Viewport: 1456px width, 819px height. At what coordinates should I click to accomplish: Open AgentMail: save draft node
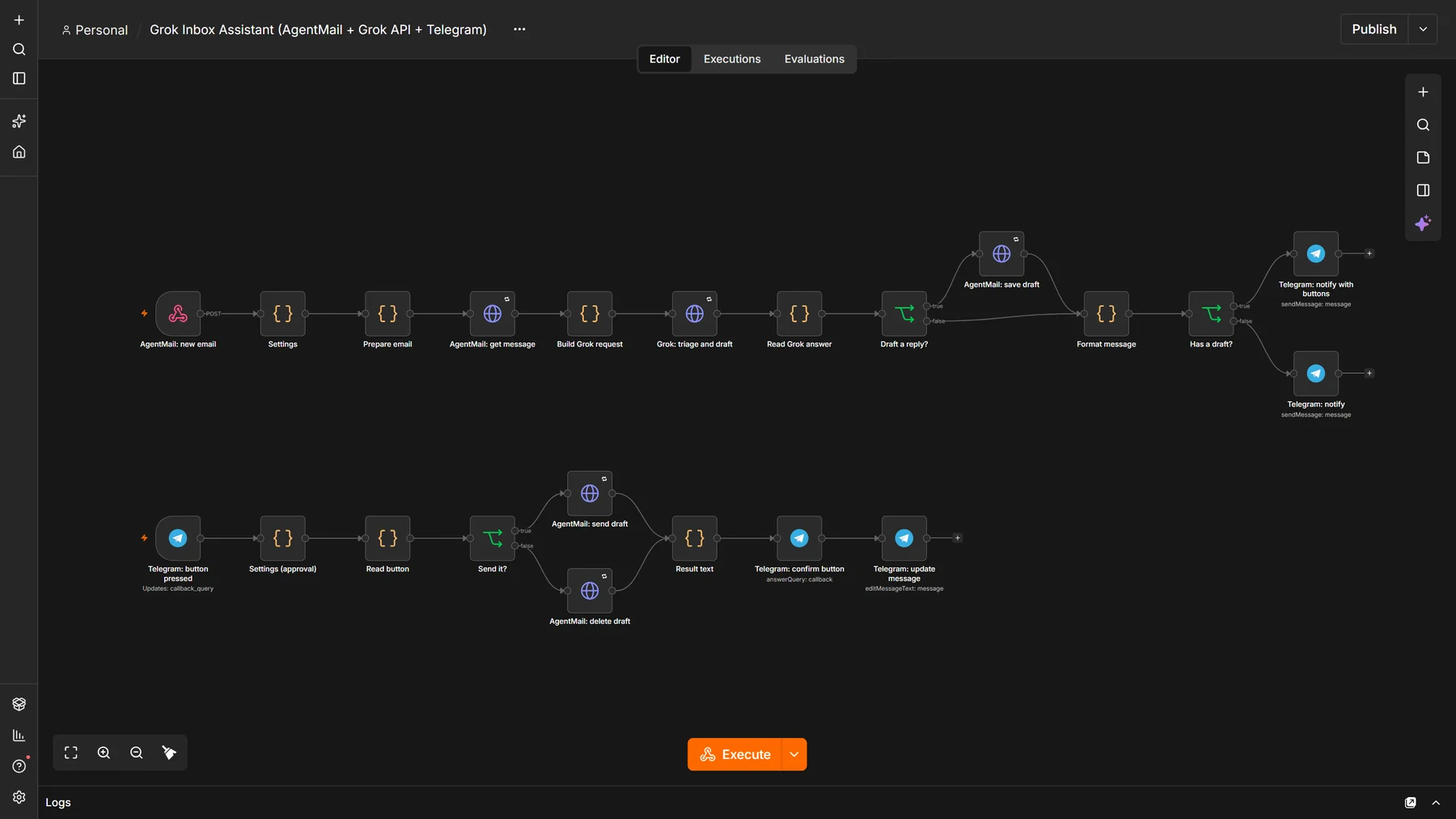click(1001, 253)
